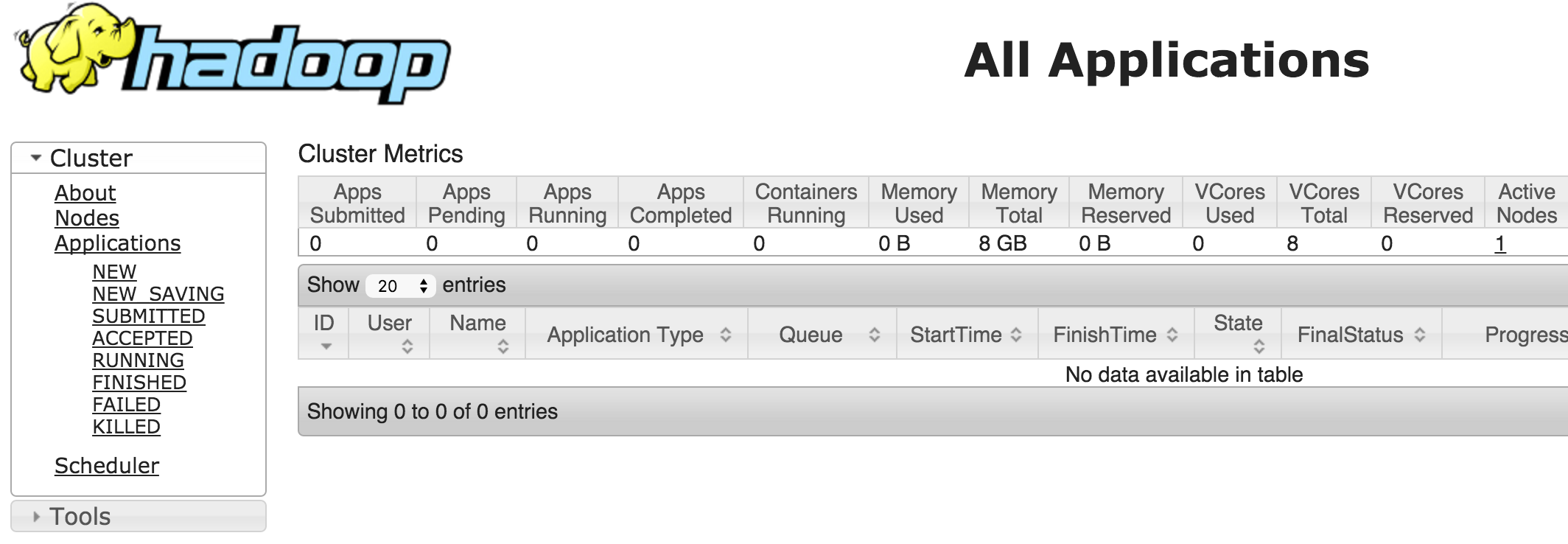The image size is (1568, 544).
Task: Sort by State column arrows
Action: (x=1259, y=346)
